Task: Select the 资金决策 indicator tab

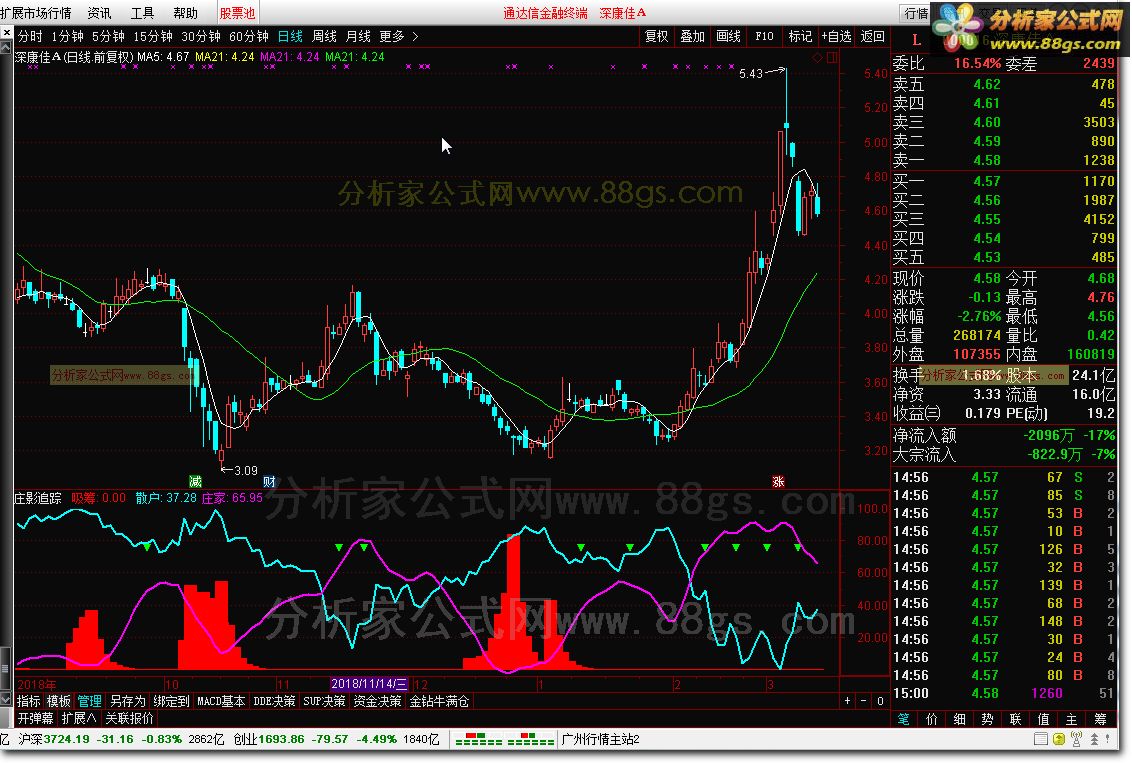Action: (x=377, y=701)
